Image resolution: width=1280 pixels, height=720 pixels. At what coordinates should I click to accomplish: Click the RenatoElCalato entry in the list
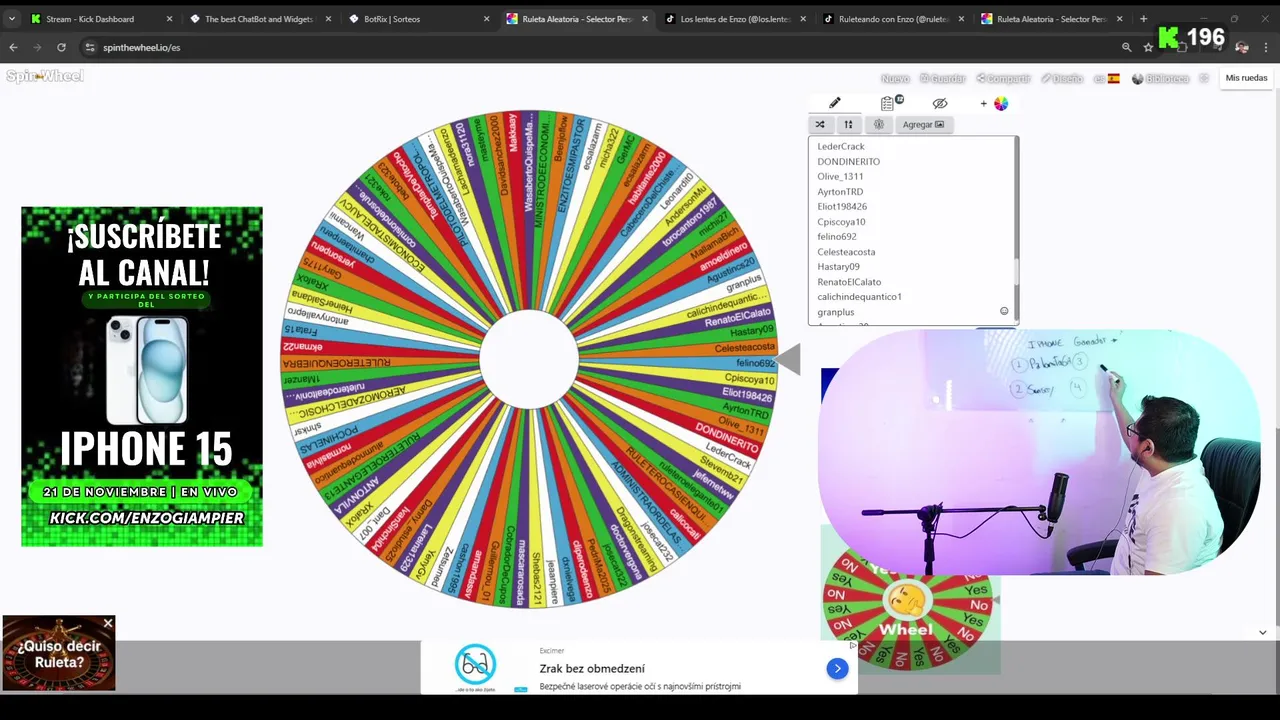tap(849, 281)
